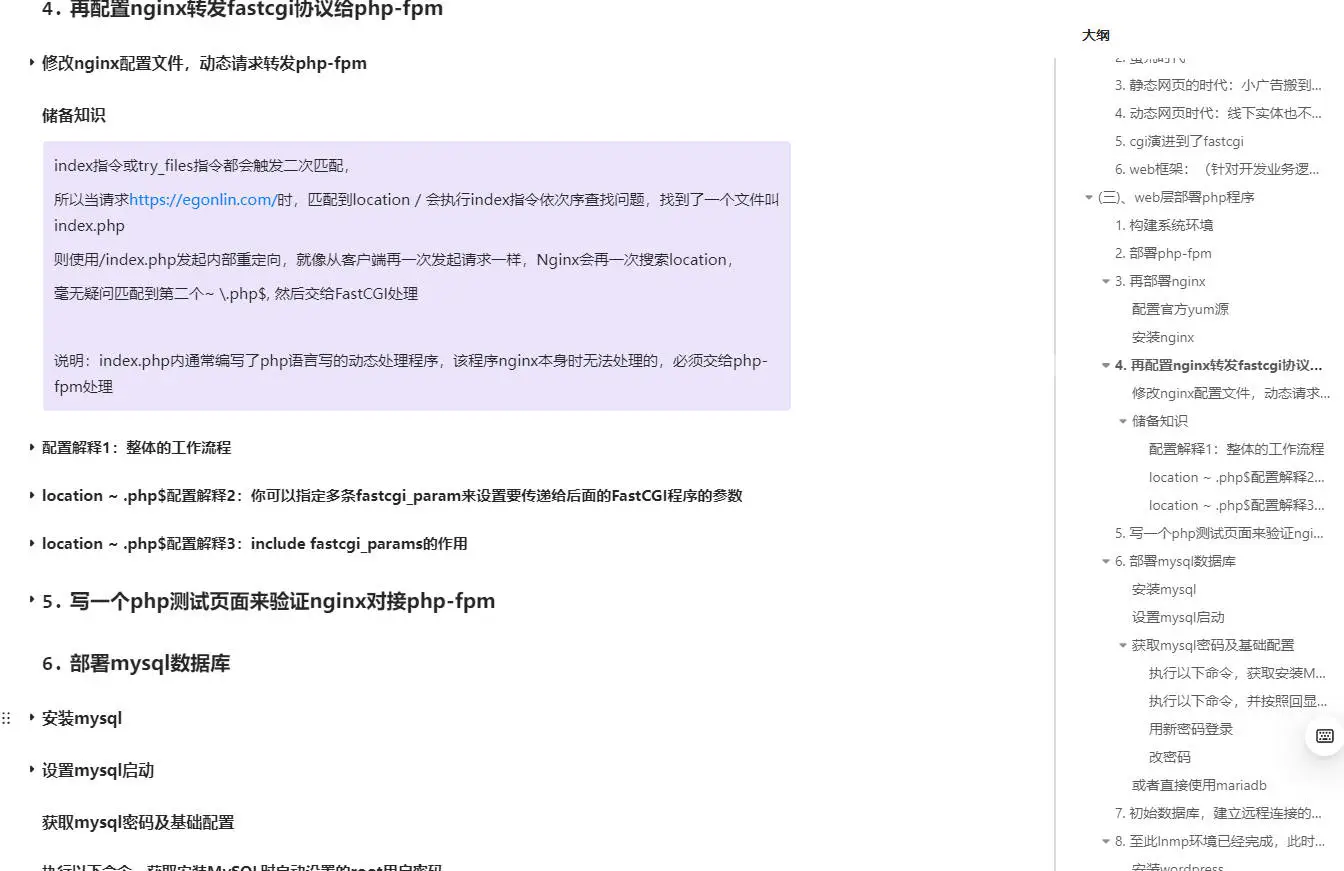Collapse 获取mysql密码及基础配置 in outline
This screenshot has width=1344, height=871.
1121,645
